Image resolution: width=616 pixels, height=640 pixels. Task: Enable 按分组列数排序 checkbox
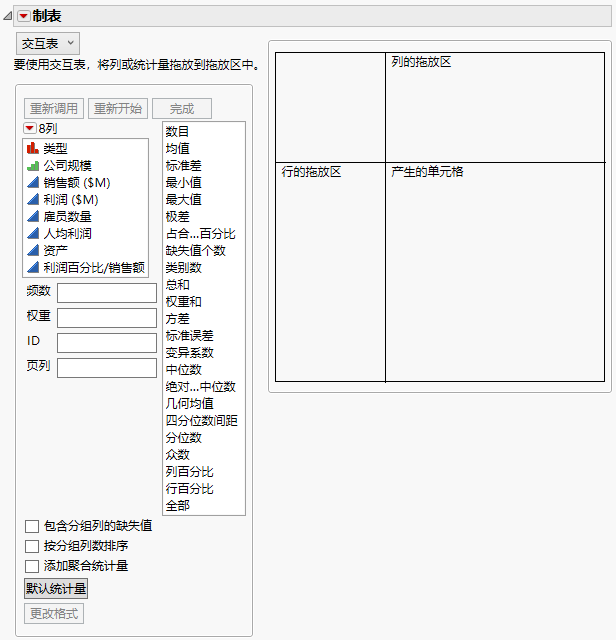coord(32,546)
